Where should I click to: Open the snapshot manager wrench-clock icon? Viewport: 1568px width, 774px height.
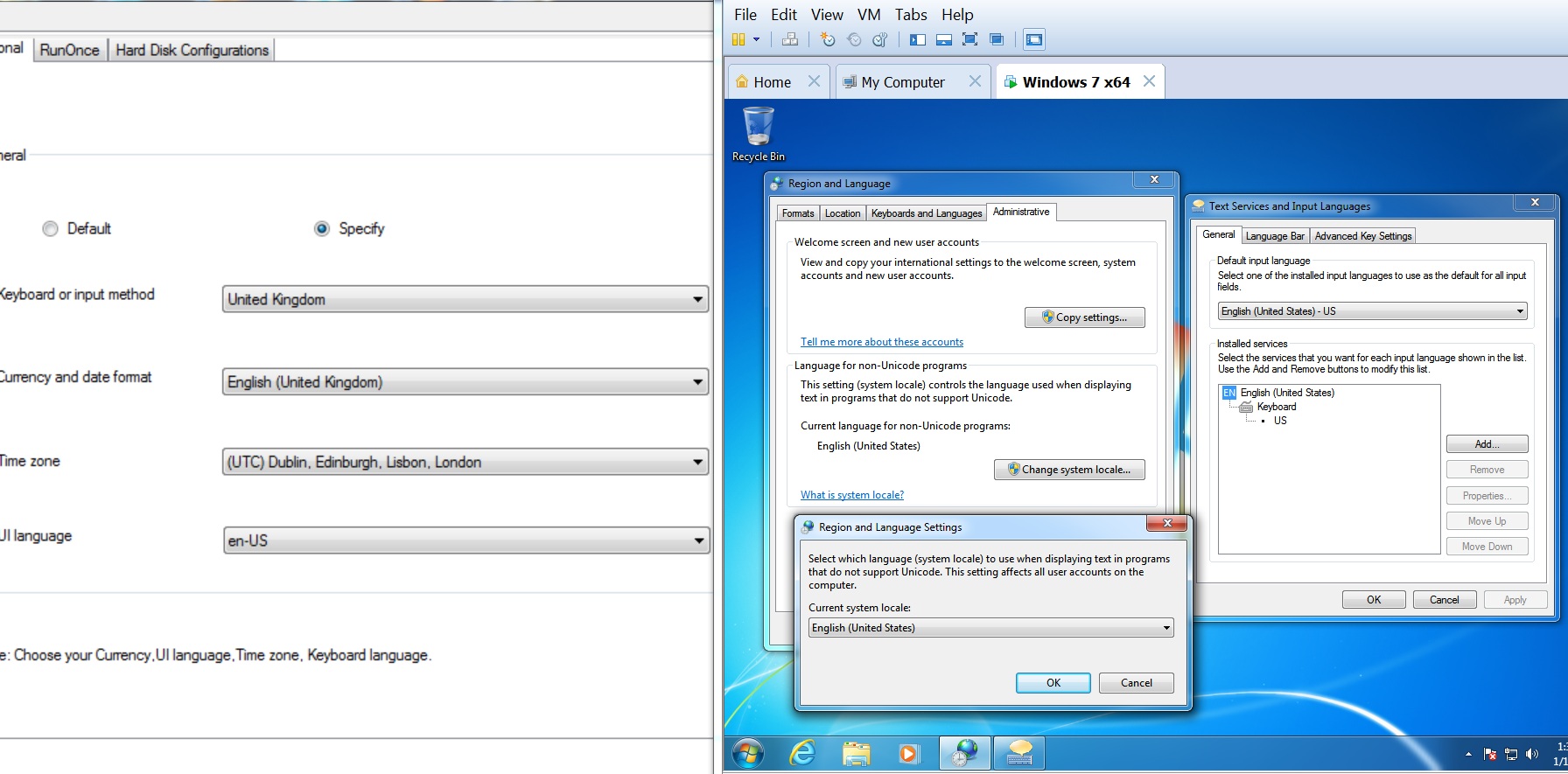click(x=880, y=39)
